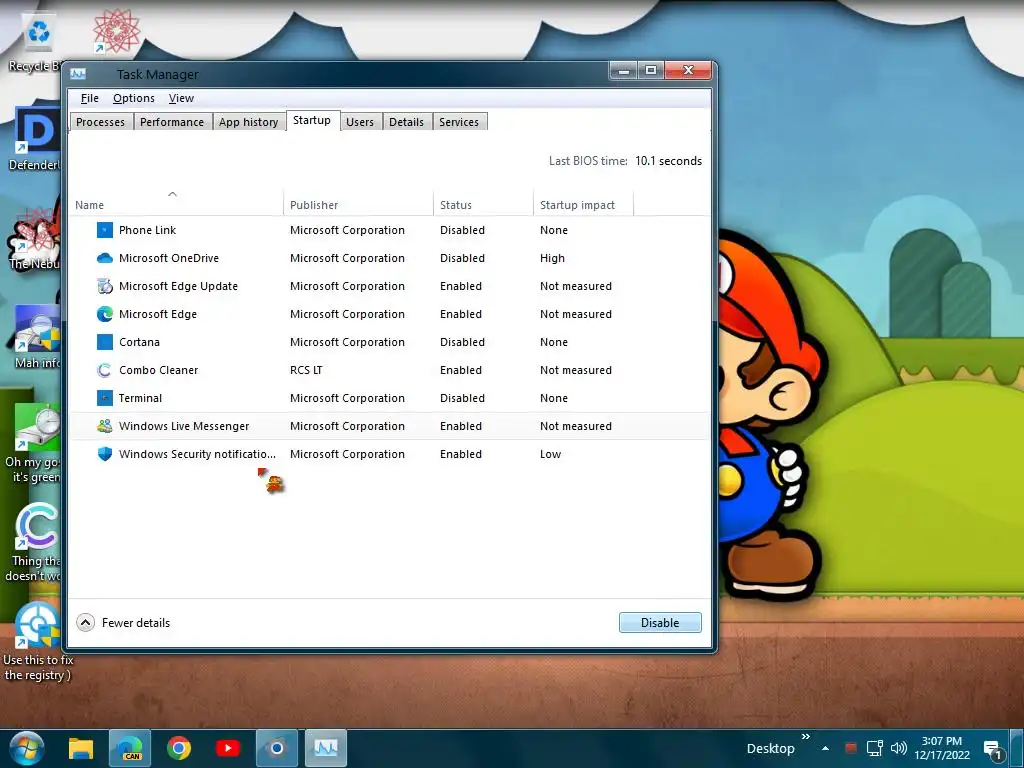The image size is (1024, 768).
Task: Sort by the Status column header
Action: [x=483, y=204]
